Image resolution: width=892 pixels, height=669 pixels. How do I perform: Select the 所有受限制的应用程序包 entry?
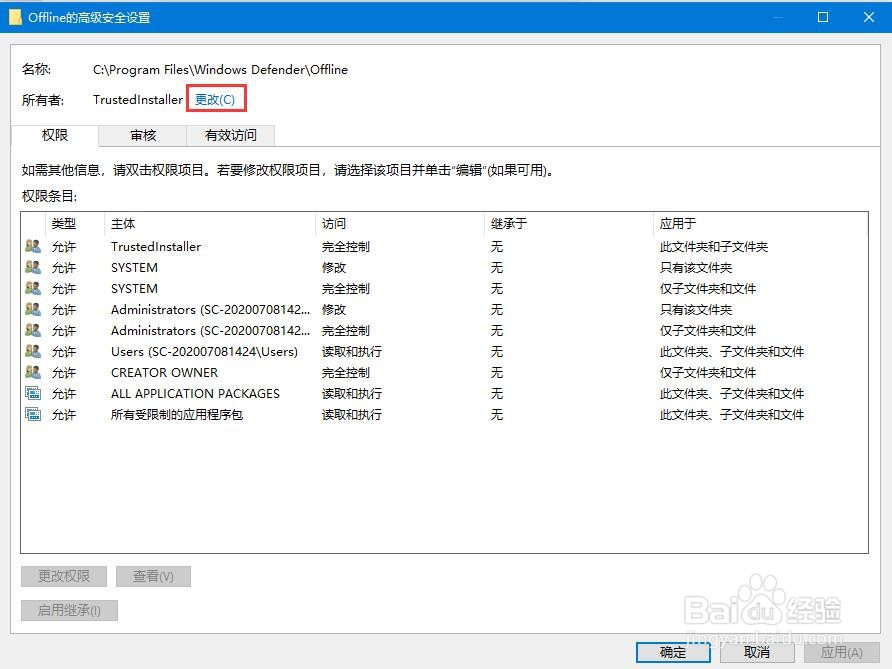pyautogui.click(x=444, y=415)
